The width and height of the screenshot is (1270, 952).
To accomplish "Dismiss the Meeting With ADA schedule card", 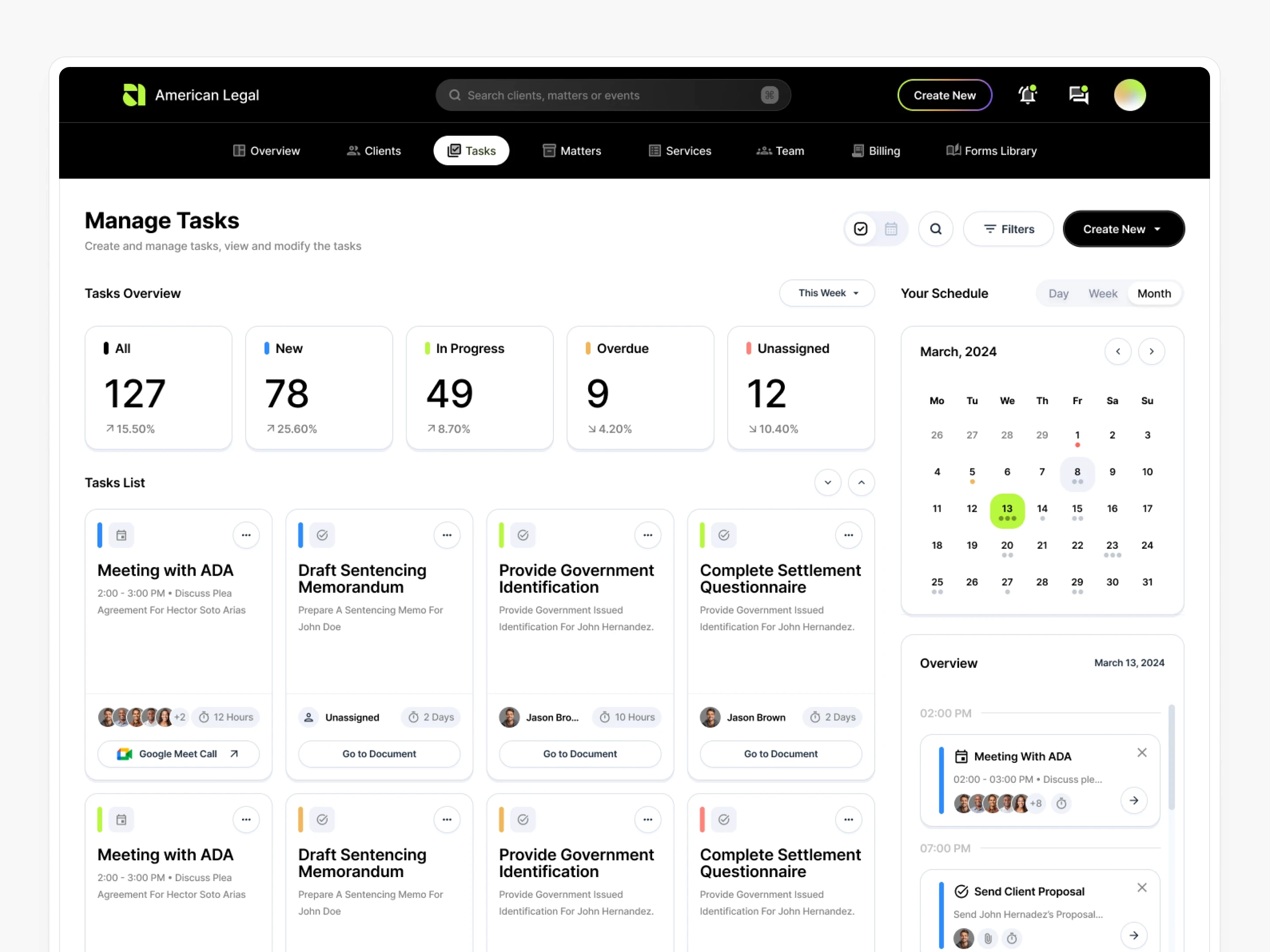I will click(x=1141, y=752).
